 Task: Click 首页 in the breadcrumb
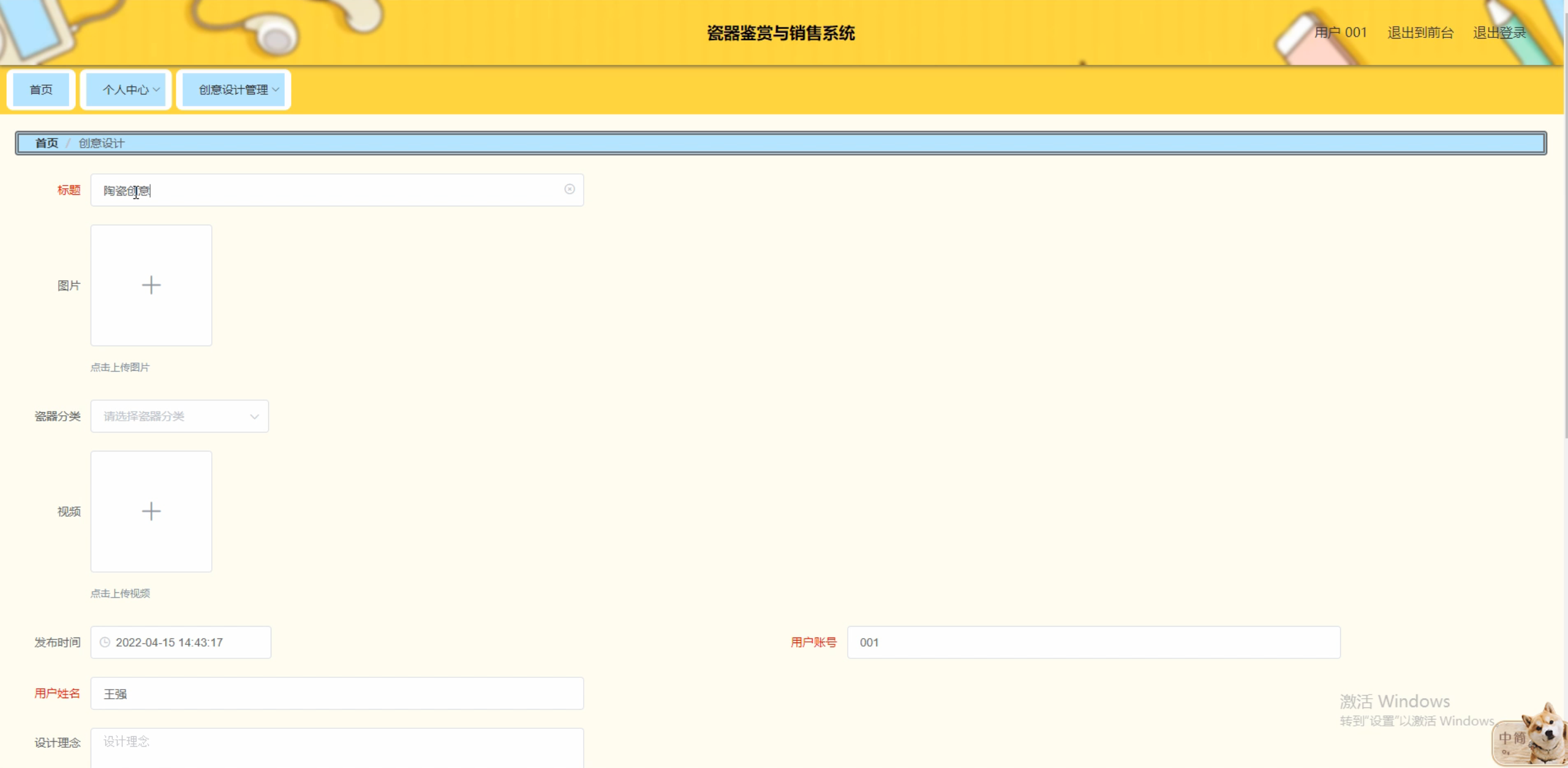pyautogui.click(x=47, y=143)
